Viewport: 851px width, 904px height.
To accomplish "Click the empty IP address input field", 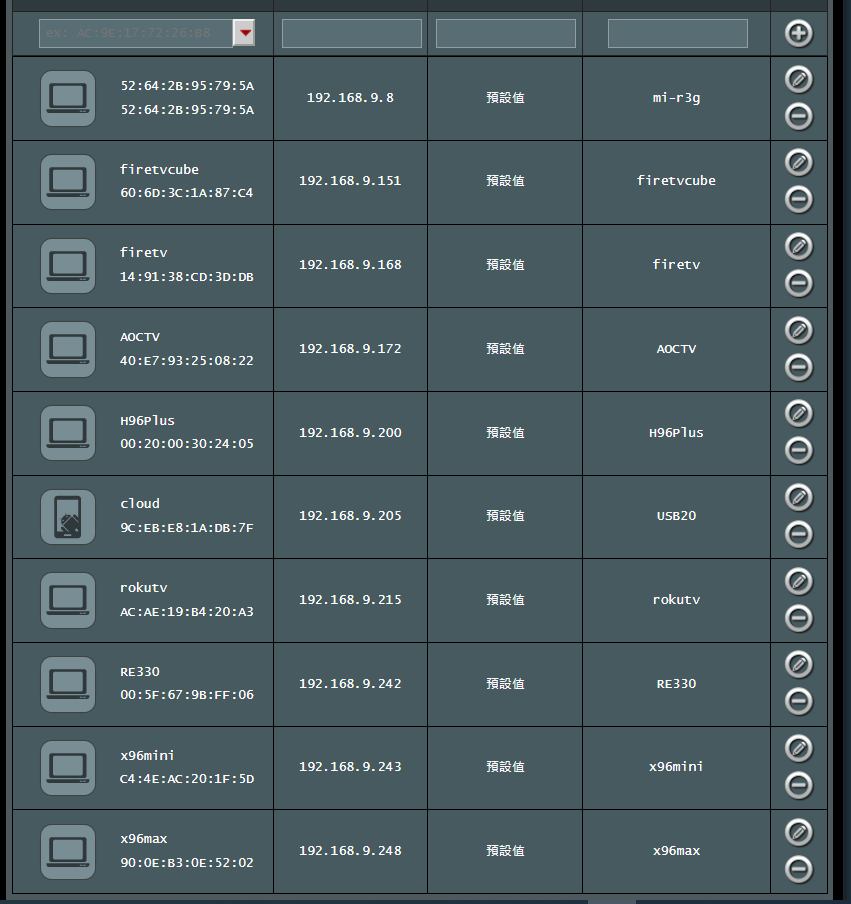I will (351, 33).
